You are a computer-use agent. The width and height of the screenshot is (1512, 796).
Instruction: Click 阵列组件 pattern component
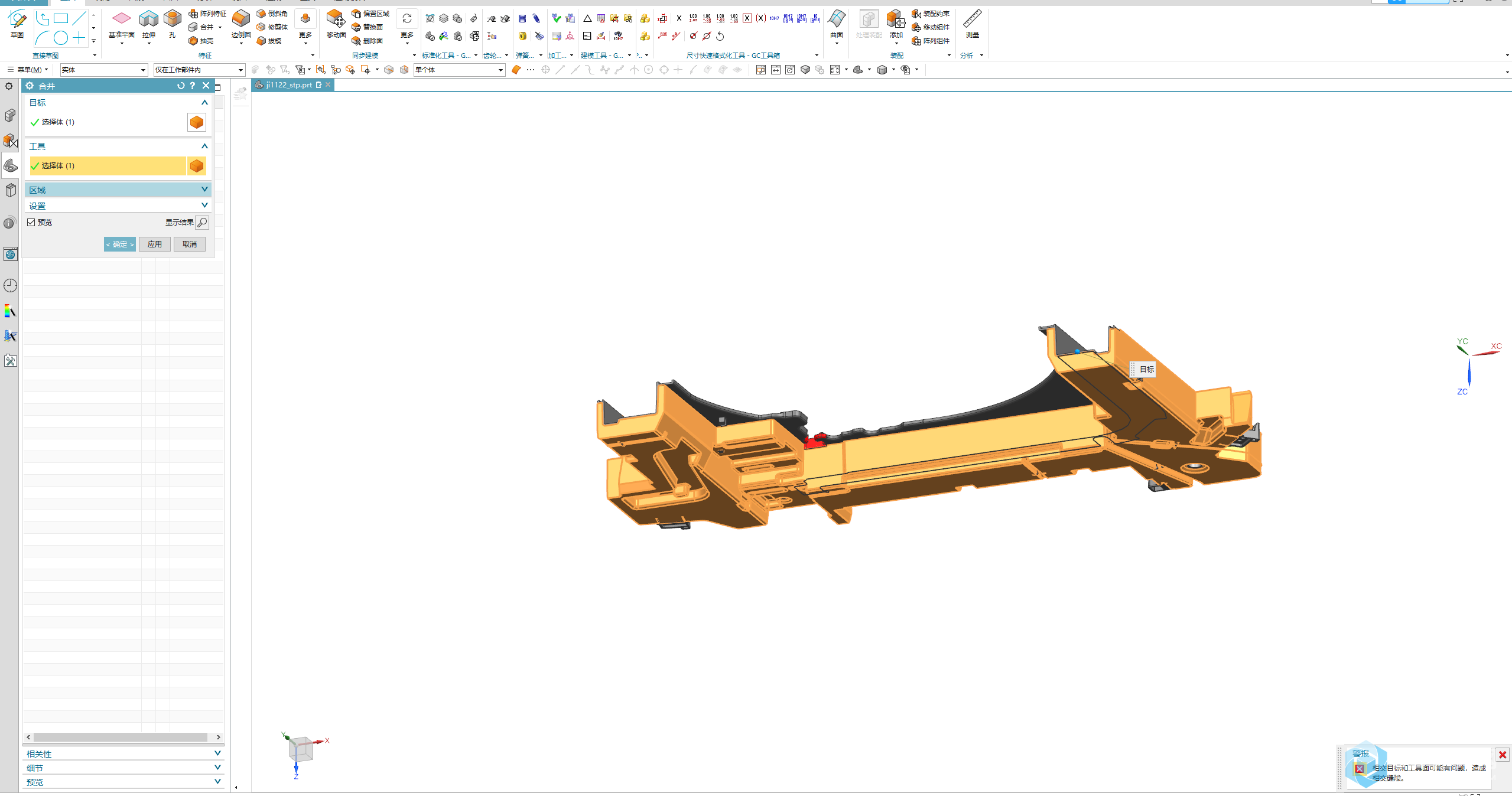(931, 41)
